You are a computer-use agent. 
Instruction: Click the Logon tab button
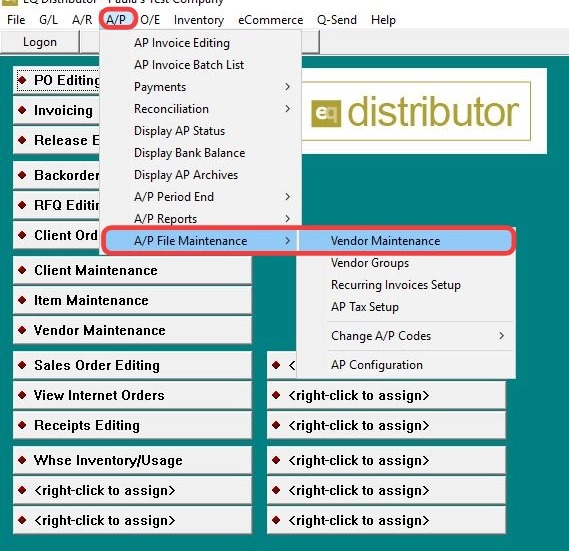pos(40,42)
